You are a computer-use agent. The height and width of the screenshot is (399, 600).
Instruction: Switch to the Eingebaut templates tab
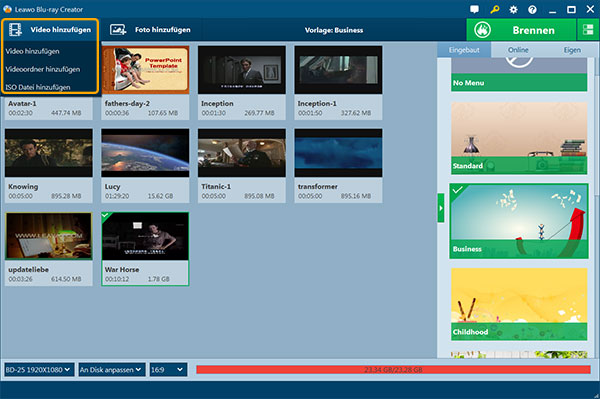[464, 50]
